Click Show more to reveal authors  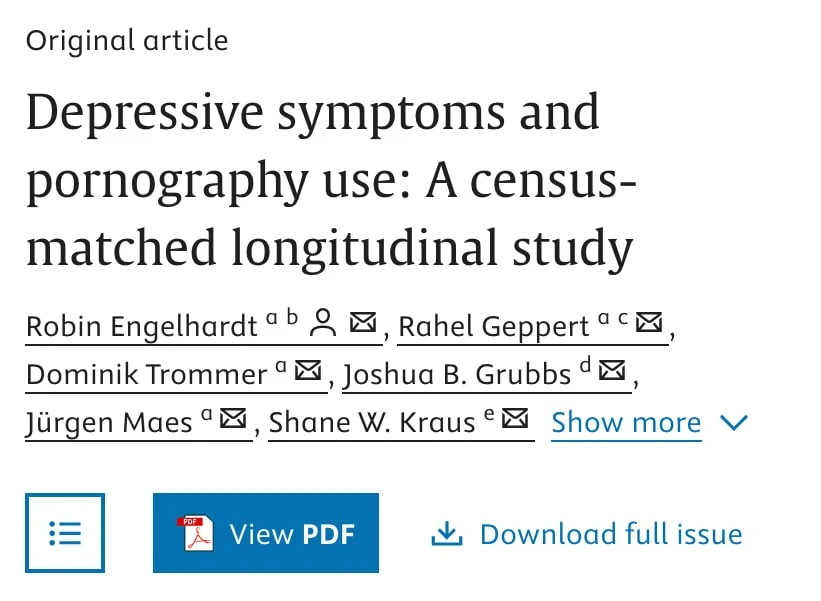[626, 422]
